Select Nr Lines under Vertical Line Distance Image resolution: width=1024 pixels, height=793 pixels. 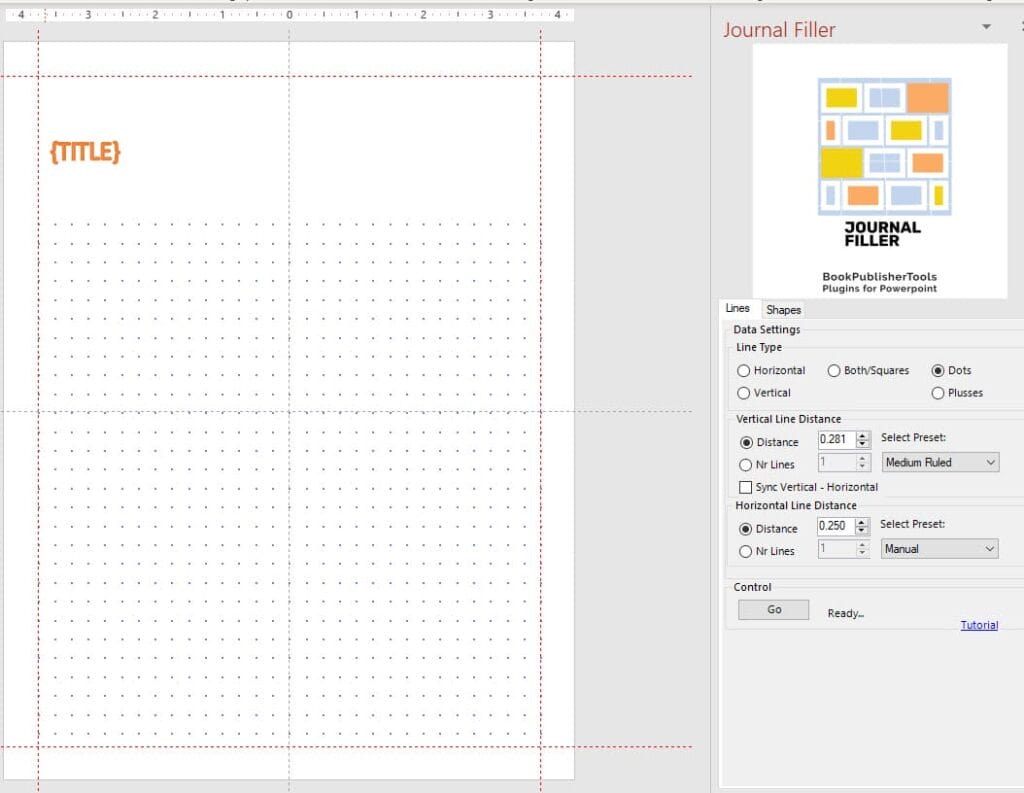click(745, 465)
